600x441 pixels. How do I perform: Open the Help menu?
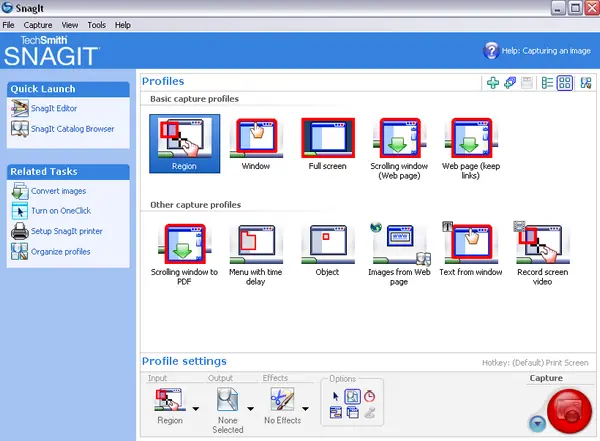122,25
